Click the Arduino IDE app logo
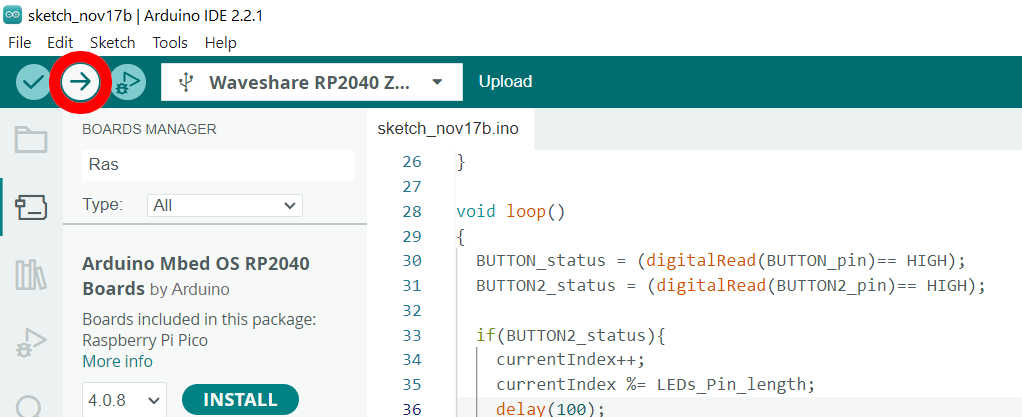Image resolution: width=1022 pixels, height=417 pixels. tap(13, 16)
